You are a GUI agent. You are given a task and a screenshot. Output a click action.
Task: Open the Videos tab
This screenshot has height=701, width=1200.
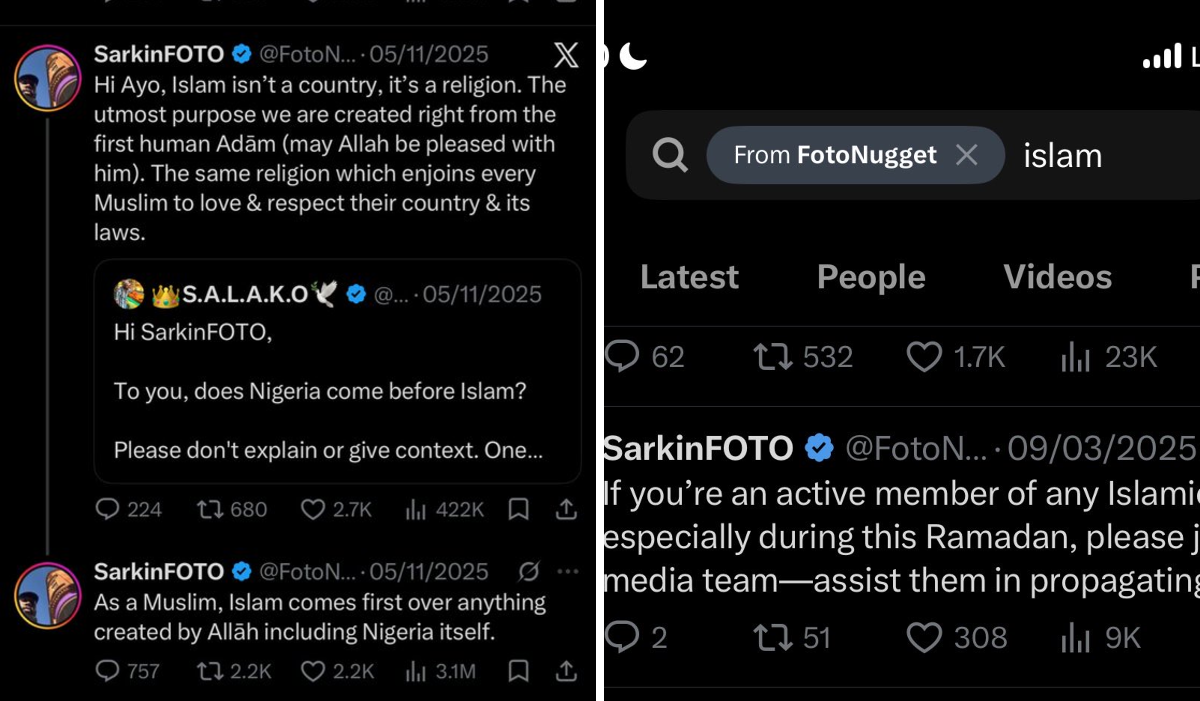coord(1058,276)
